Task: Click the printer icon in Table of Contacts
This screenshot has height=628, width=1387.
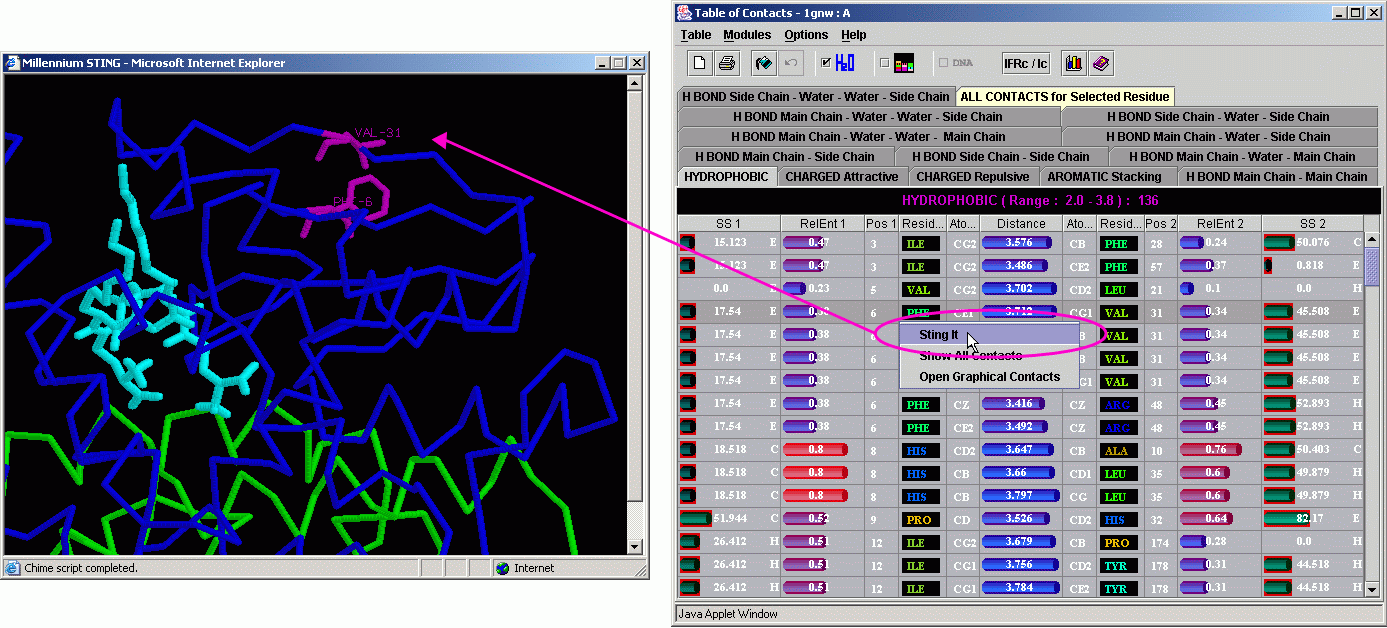Action: pos(727,63)
